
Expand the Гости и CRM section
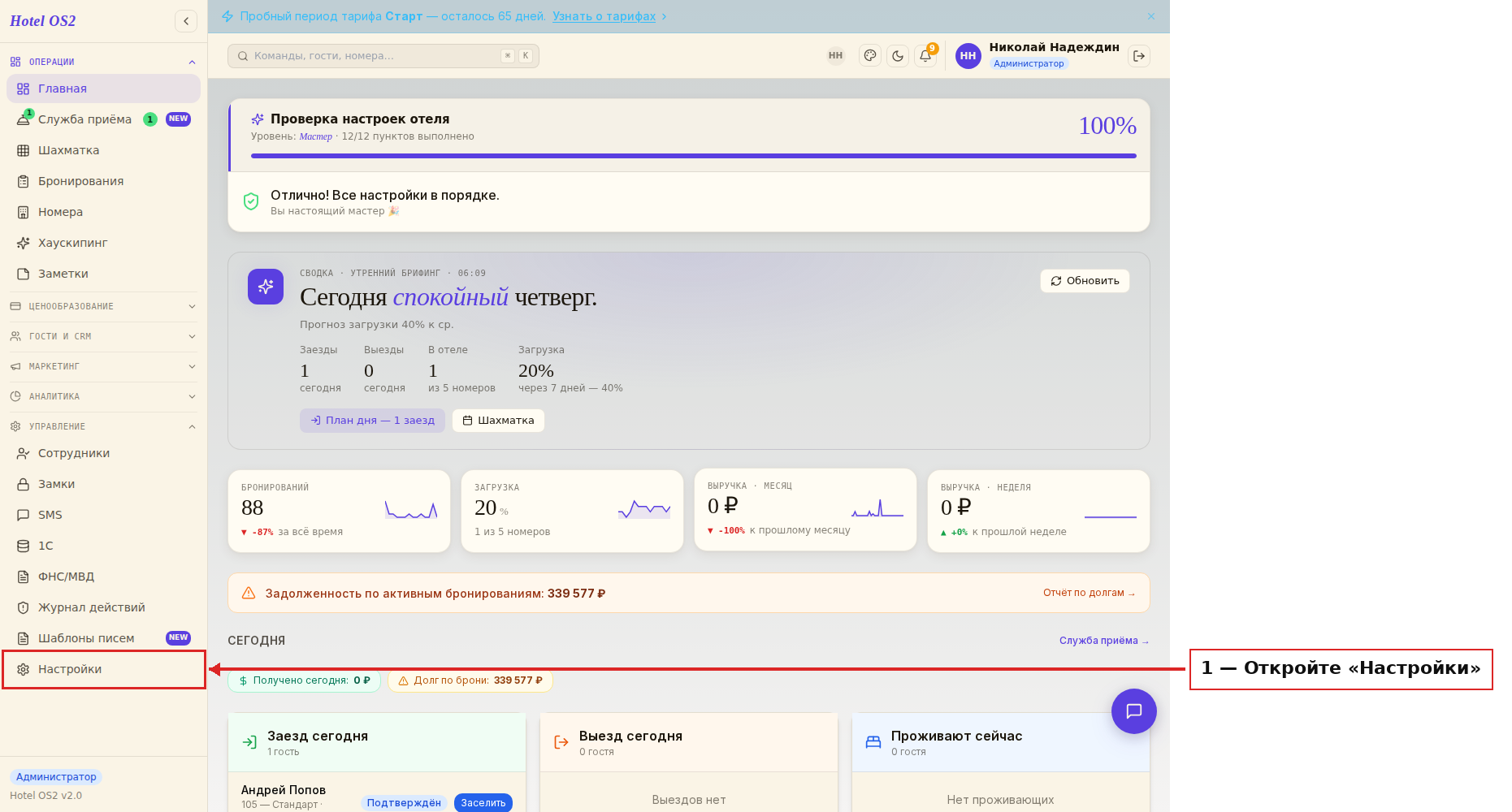click(103, 336)
